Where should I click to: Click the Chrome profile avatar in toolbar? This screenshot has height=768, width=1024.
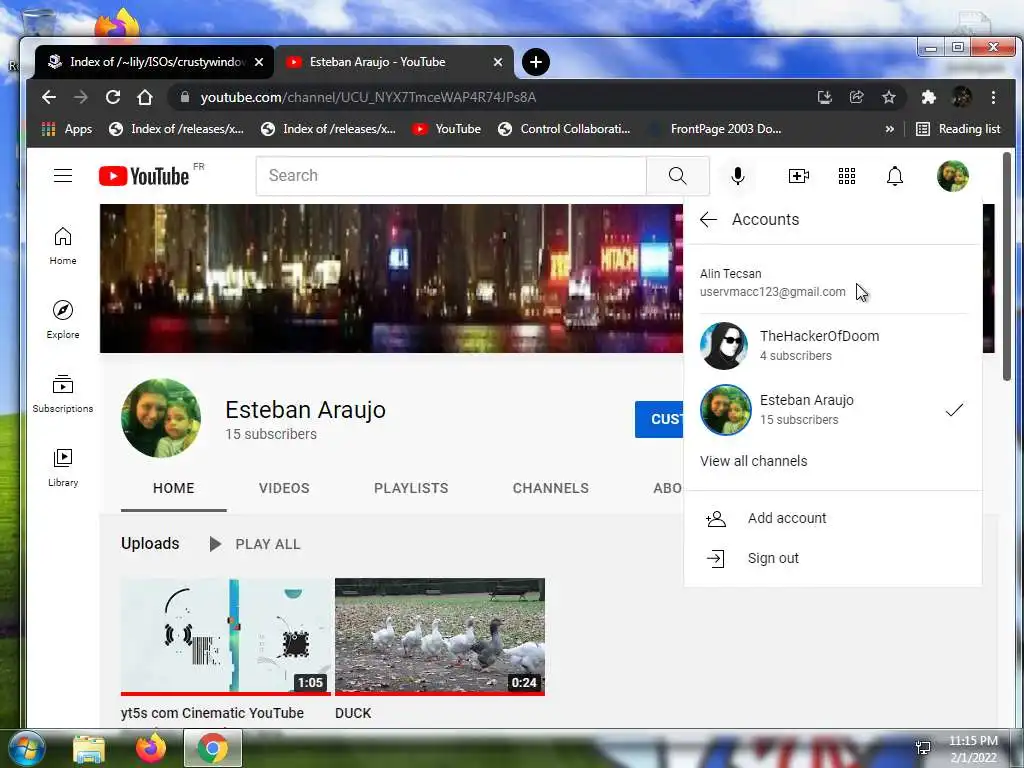tap(961, 97)
